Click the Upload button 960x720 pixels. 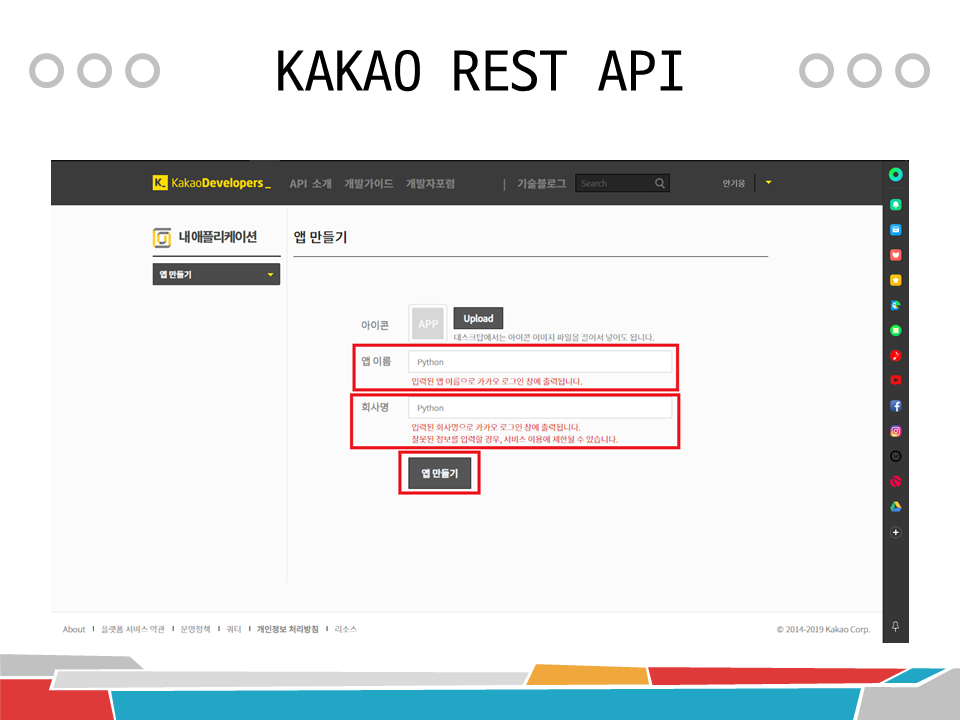(x=478, y=318)
